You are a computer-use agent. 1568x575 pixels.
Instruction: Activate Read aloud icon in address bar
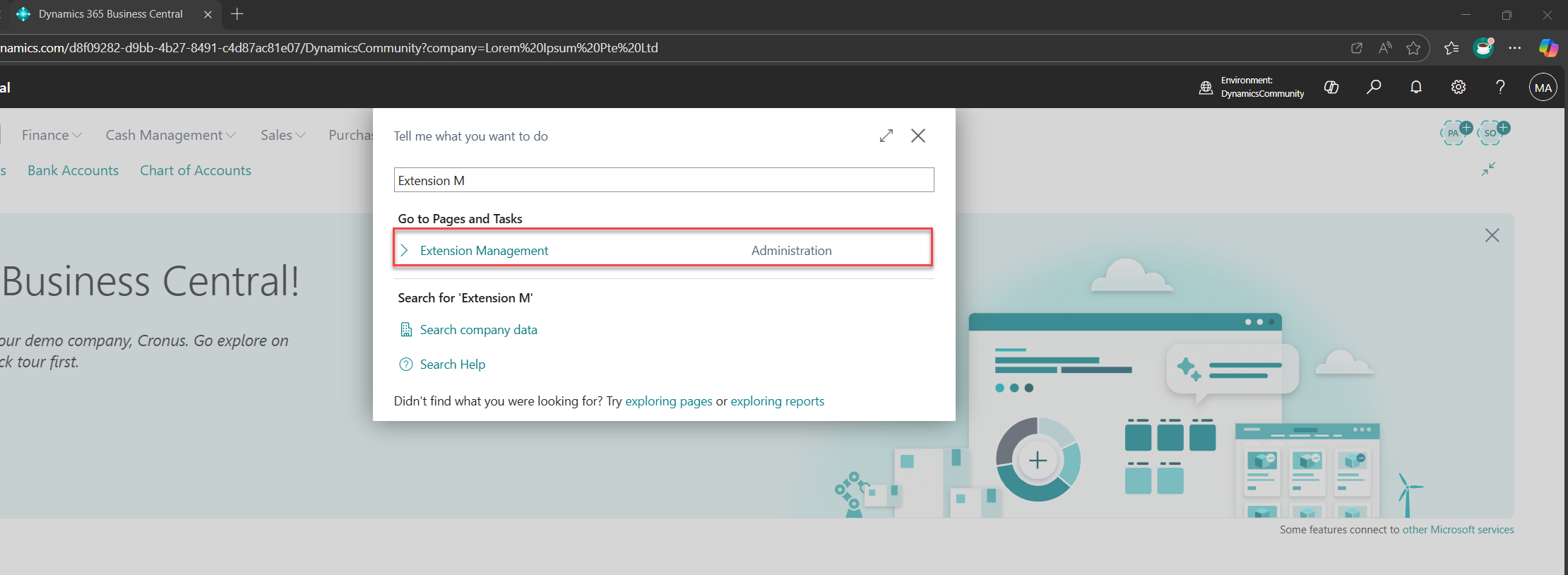pyautogui.click(x=1385, y=48)
